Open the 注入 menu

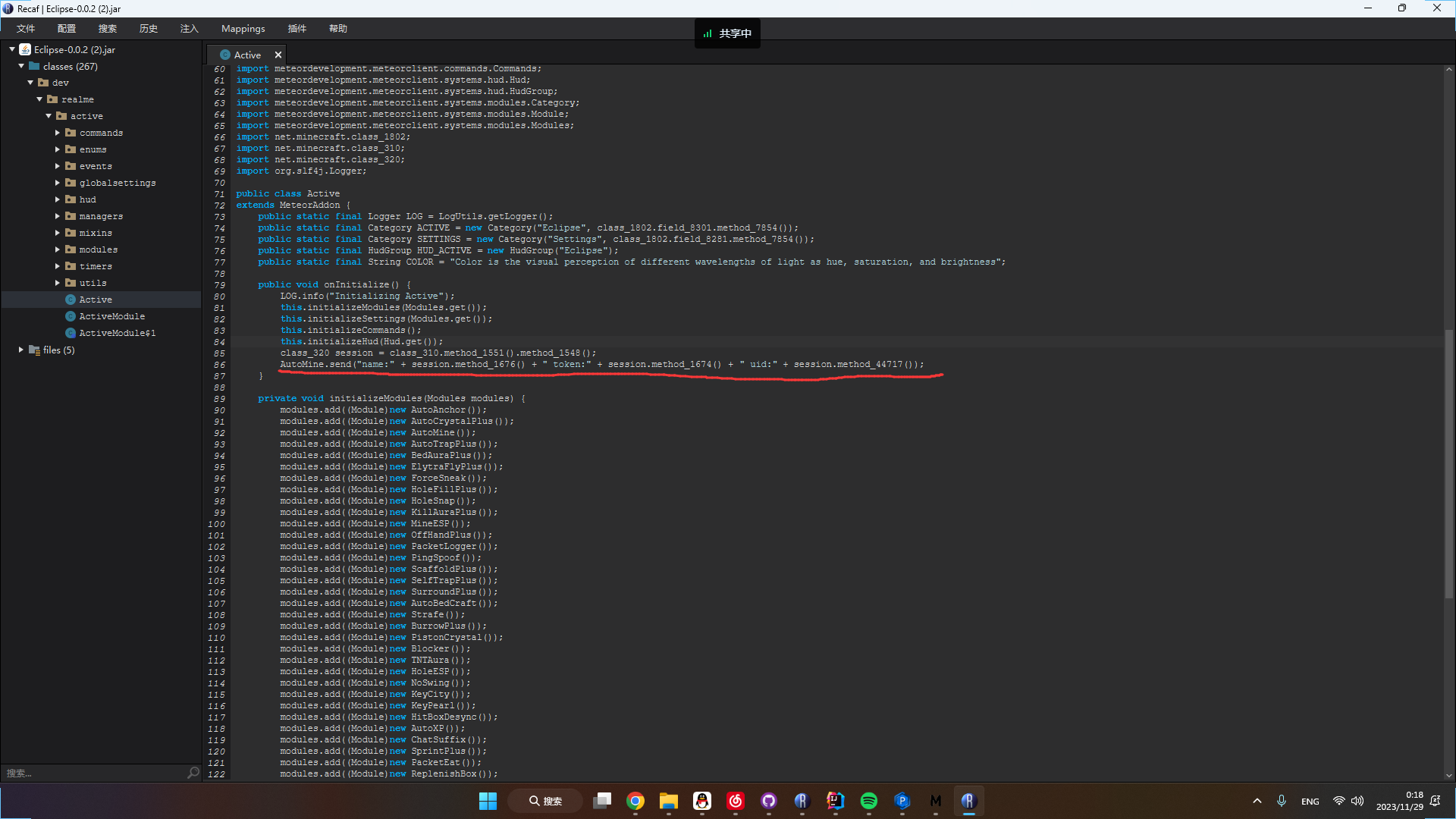(x=190, y=29)
